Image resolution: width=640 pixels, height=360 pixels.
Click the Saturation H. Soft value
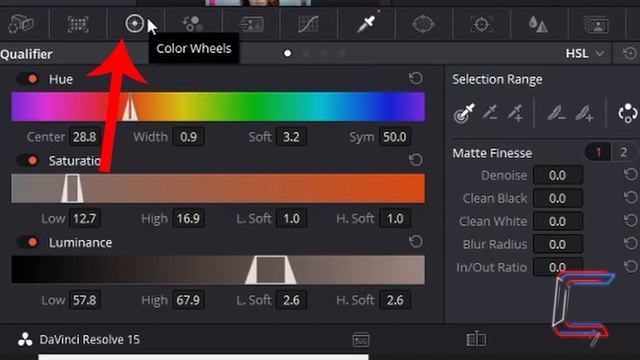395,218
